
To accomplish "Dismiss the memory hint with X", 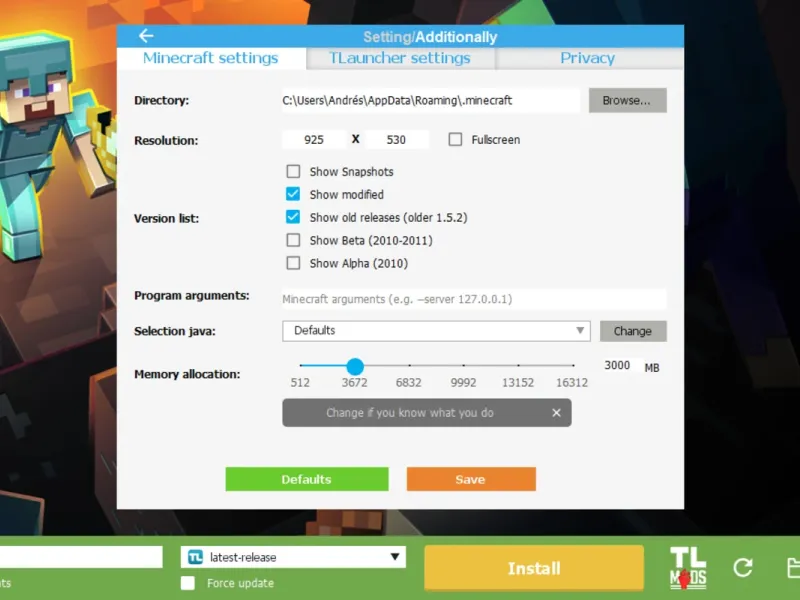I will click(556, 413).
